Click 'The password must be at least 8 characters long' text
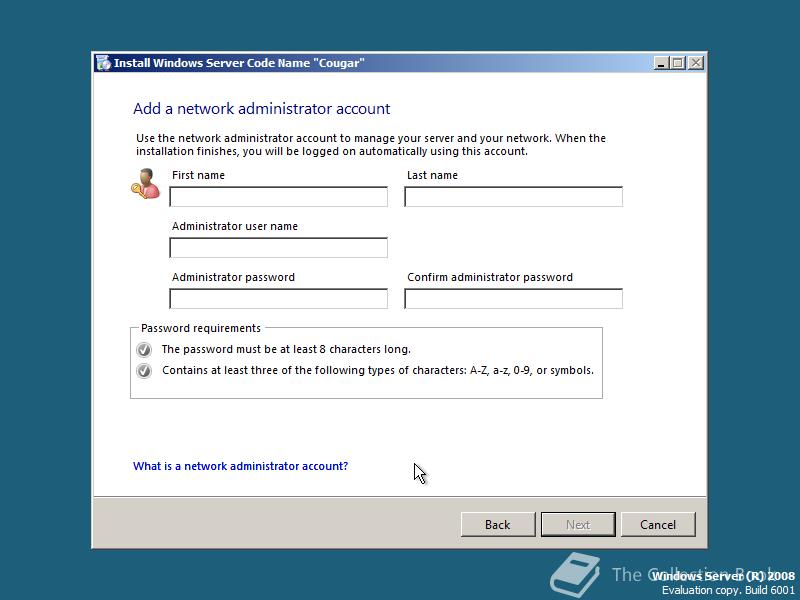The width and height of the screenshot is (800, 600). 286,349
